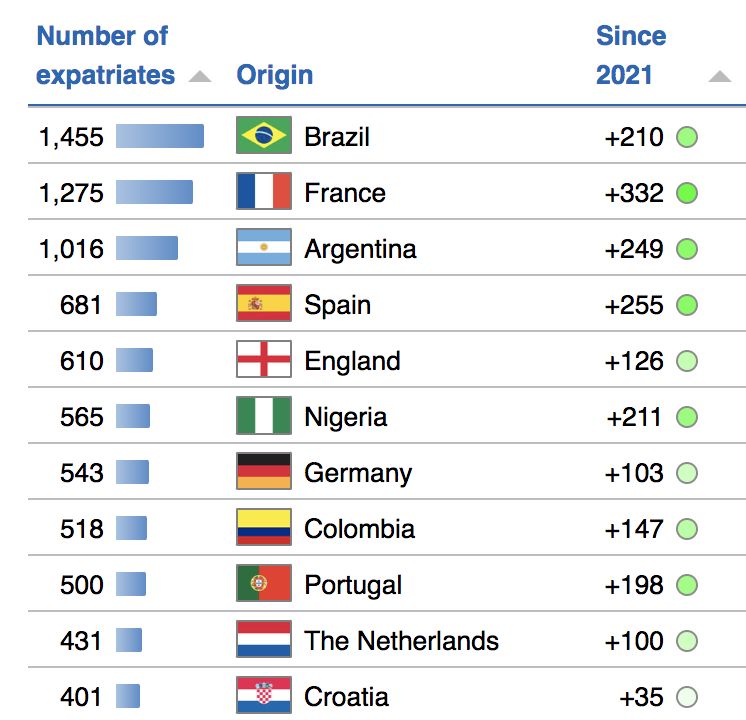
Task: Click the Nigeria flag icon
Action: tap(264, 415)
